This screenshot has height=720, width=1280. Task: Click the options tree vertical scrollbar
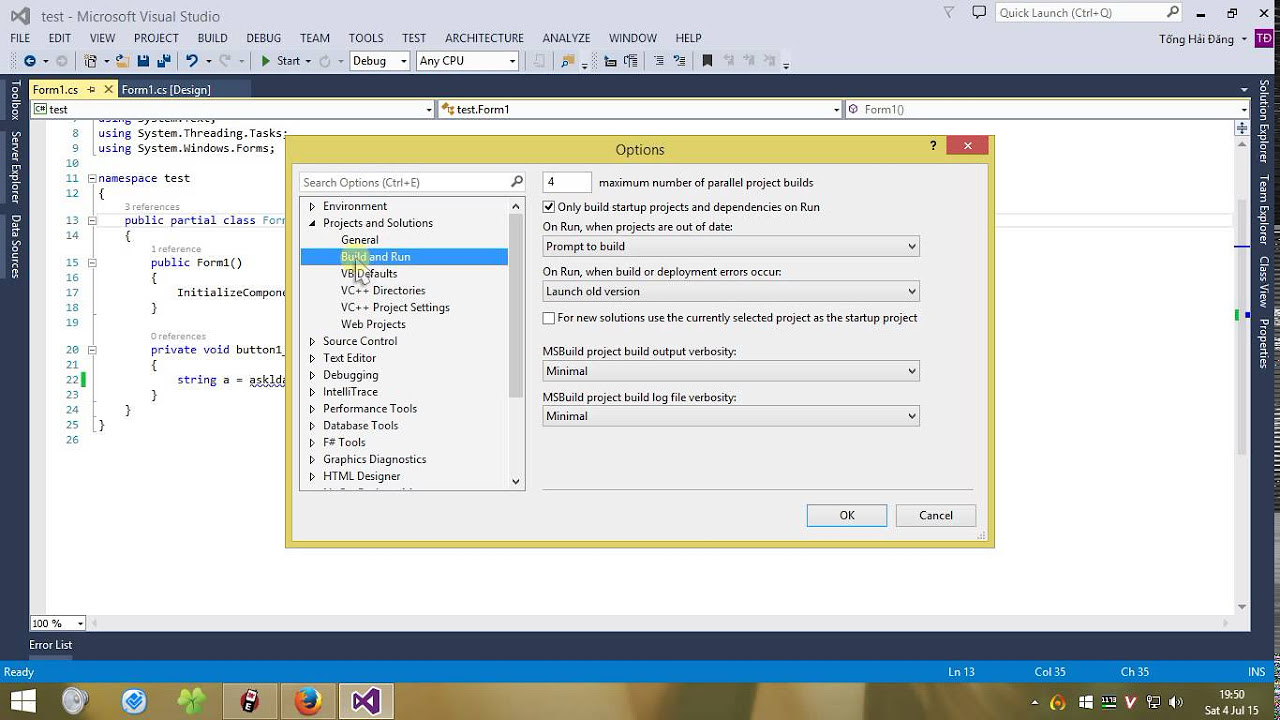pyautogui.click(x=516, y=305)
